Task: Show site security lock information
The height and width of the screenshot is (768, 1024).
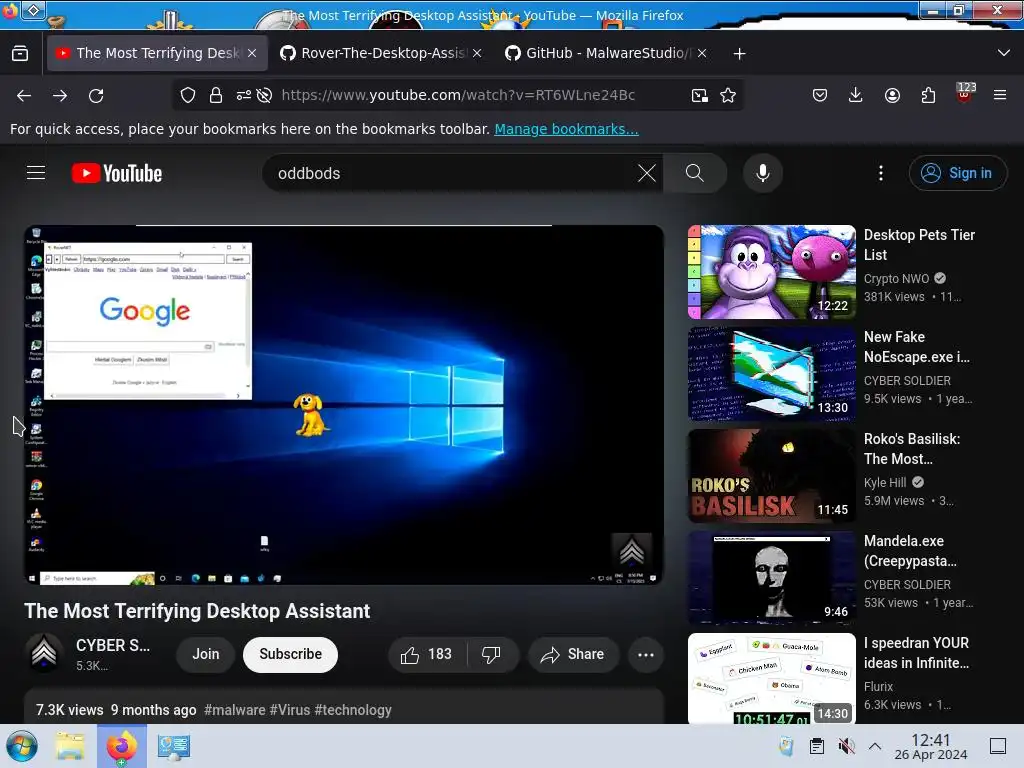Action: [216, 95]
